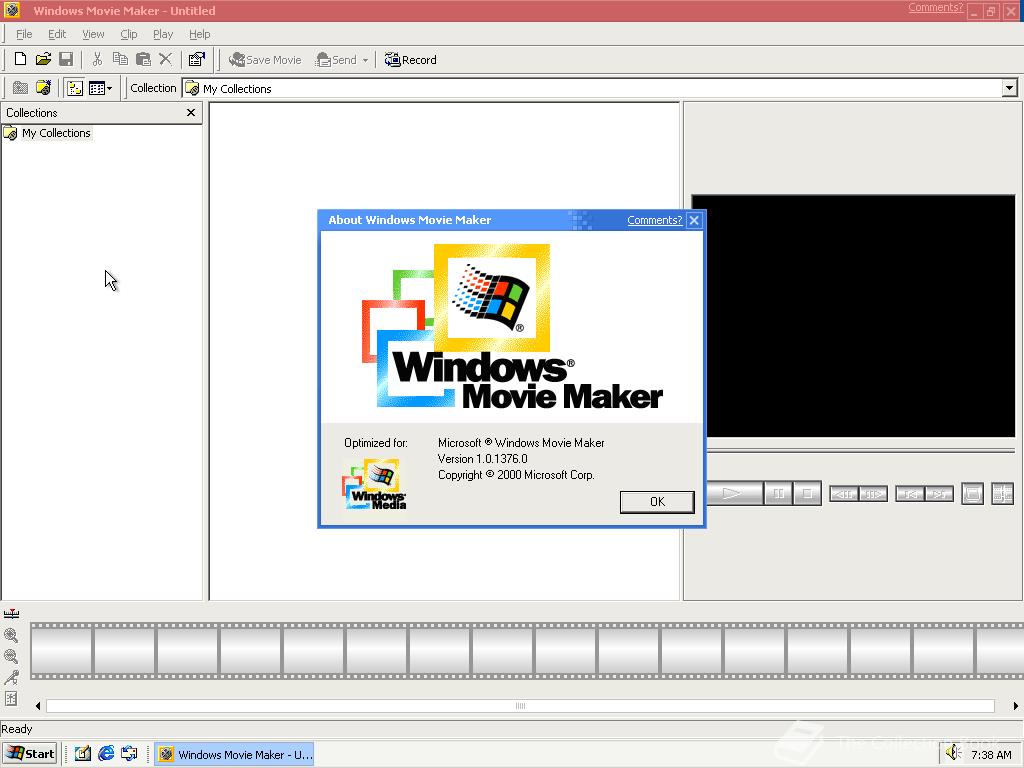Click the first storyboard frame

(61, 651)
